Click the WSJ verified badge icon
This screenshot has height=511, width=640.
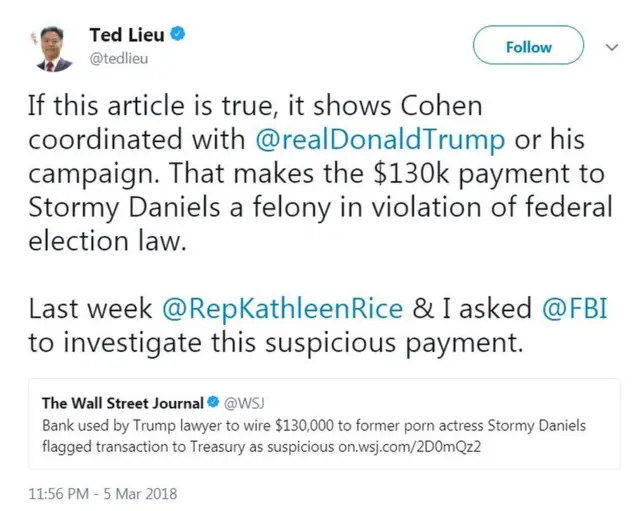coord(212,403)
